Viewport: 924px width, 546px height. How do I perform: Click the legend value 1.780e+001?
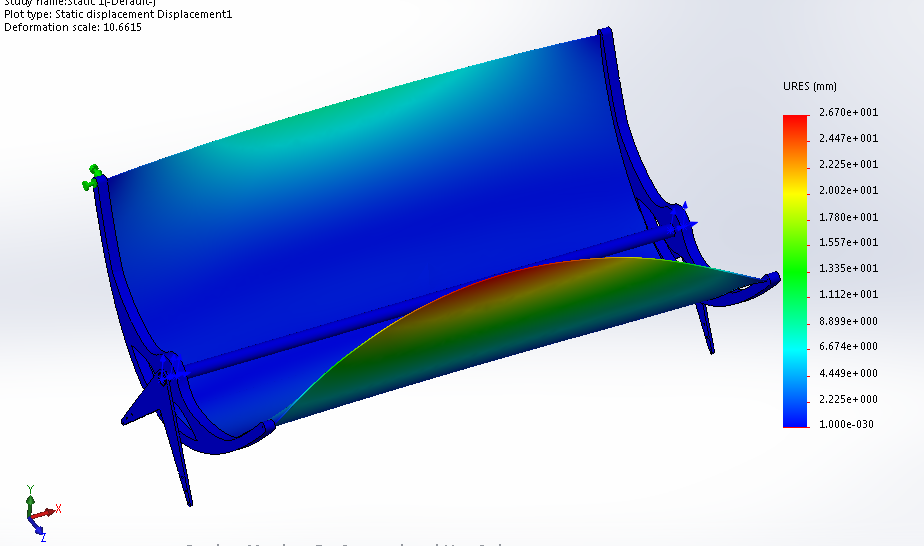pyautogui.click(x=848, y=217)
